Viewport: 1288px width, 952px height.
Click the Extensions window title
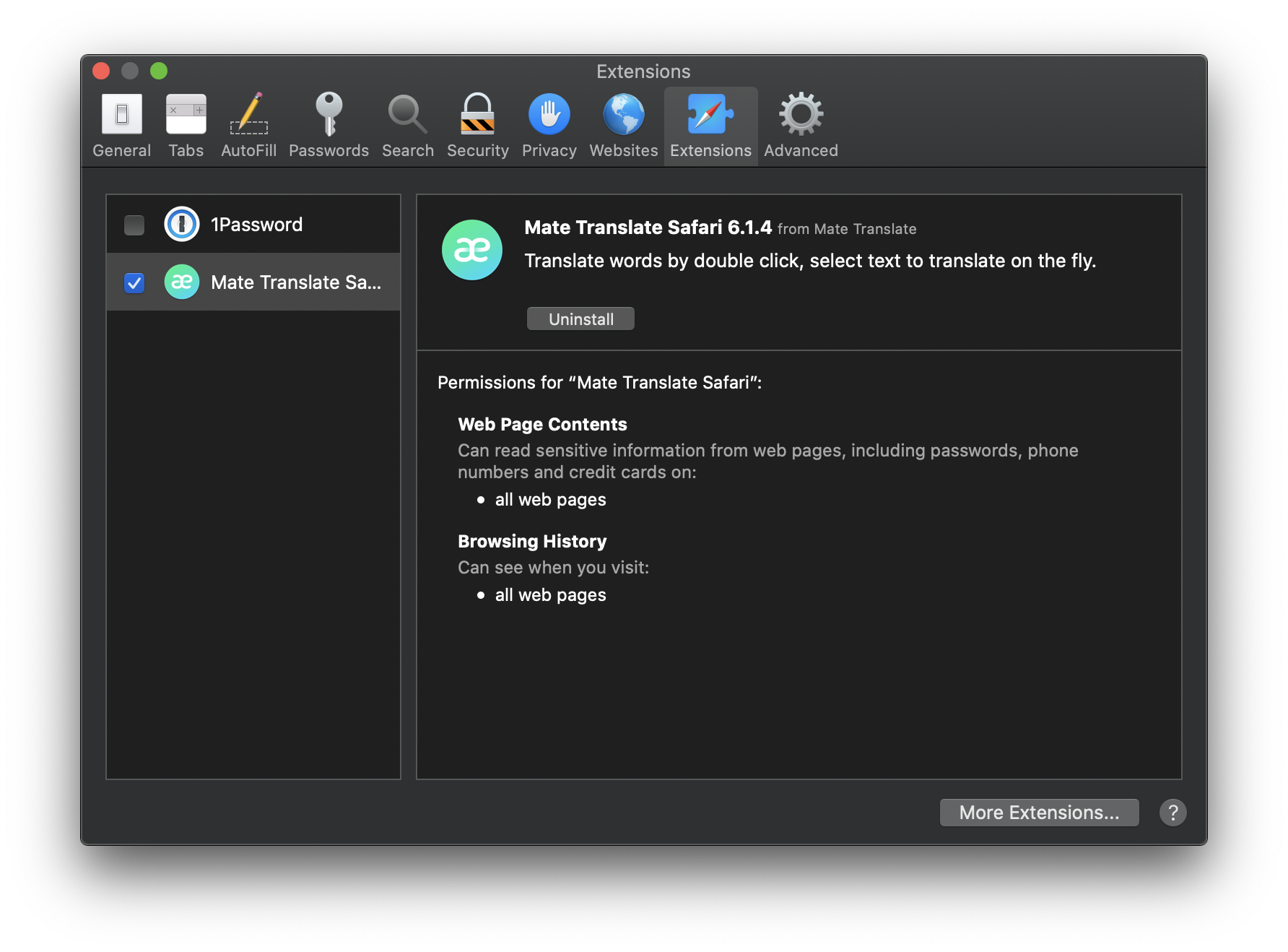pyautogui.click(x=643, y=72)
